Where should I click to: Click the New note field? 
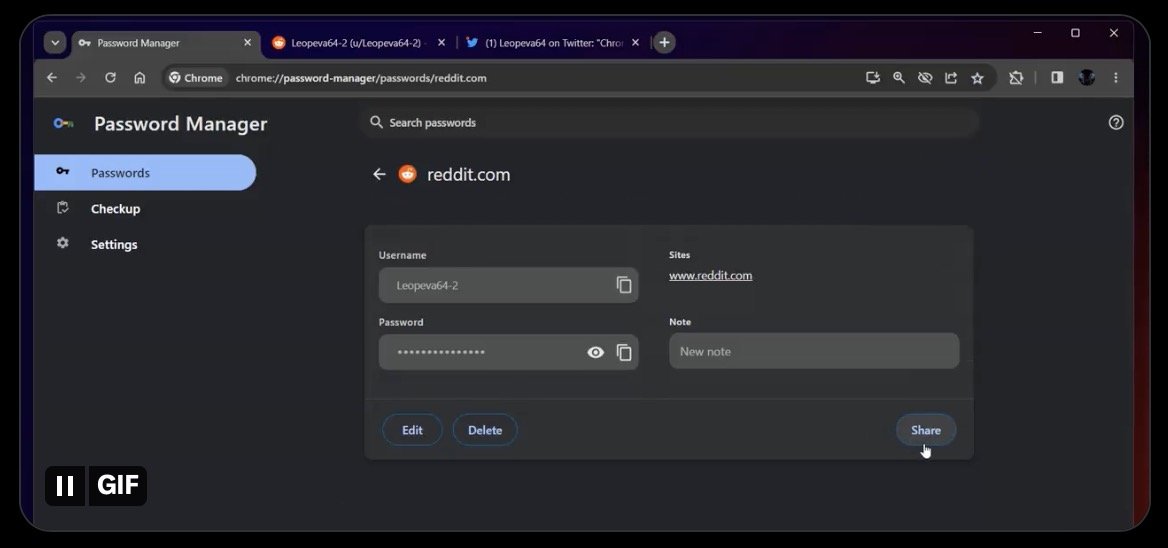coord(814,351)
